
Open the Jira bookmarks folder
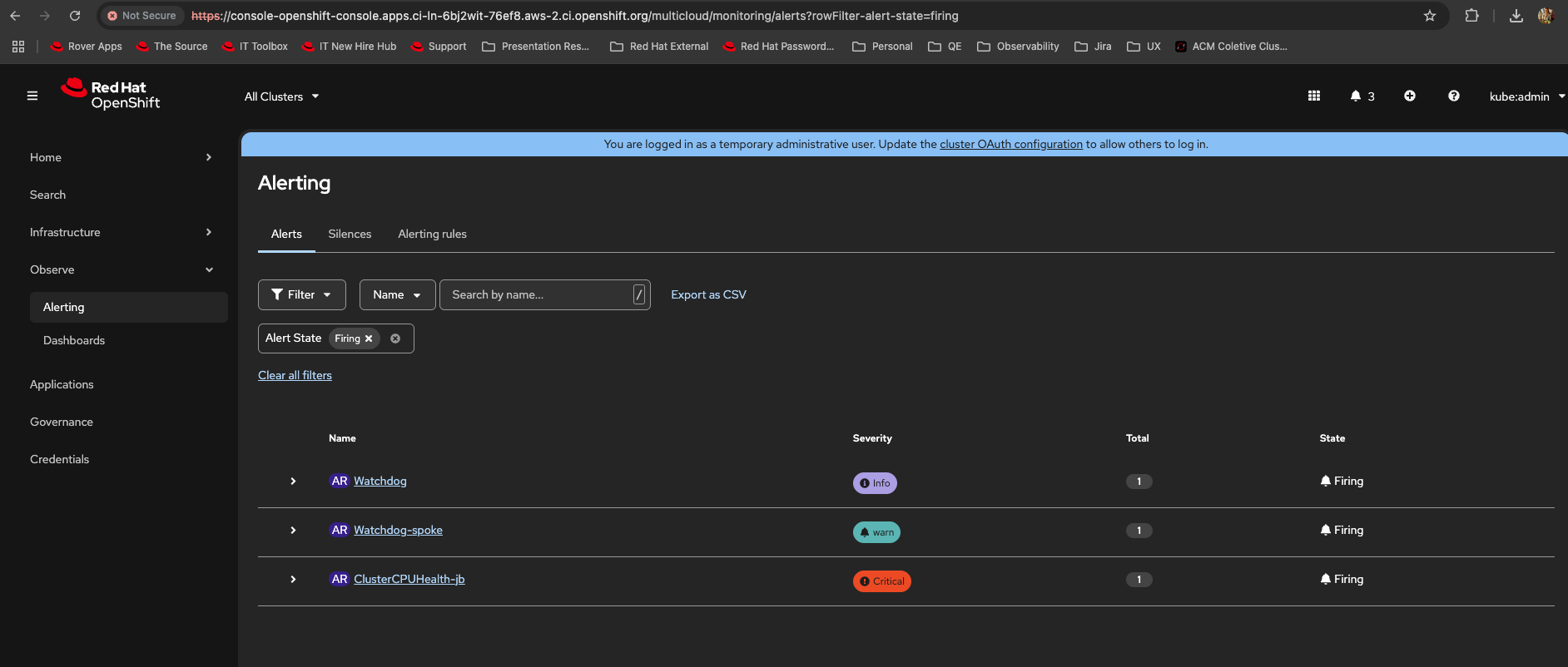(x=1093, y=47)
